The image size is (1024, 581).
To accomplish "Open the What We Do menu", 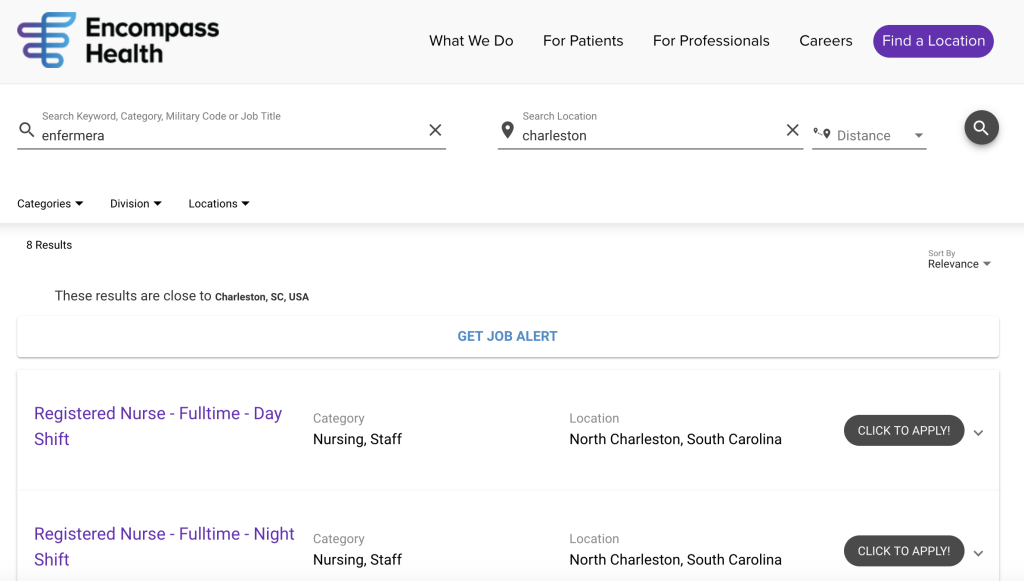I will (471, 41).
